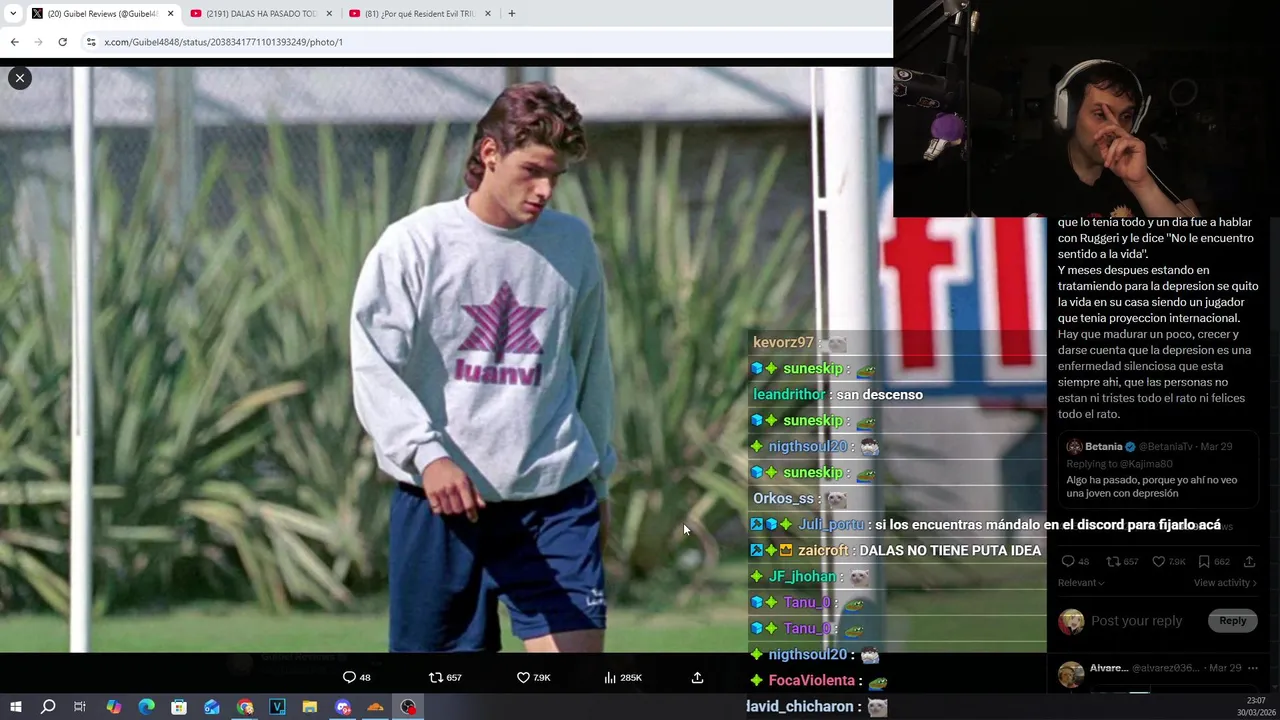Bookmark the post (662 bookmark icon)
The height and width of the screenshot is (720, 1280).
[1214, 561]
